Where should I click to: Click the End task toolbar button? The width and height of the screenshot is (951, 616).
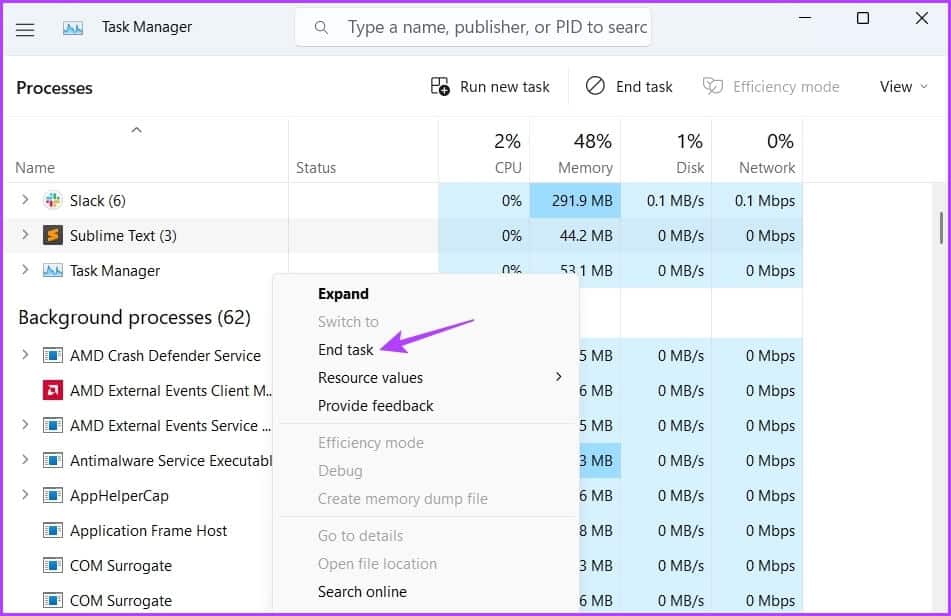pyautogui.click(x=629, y=87)
